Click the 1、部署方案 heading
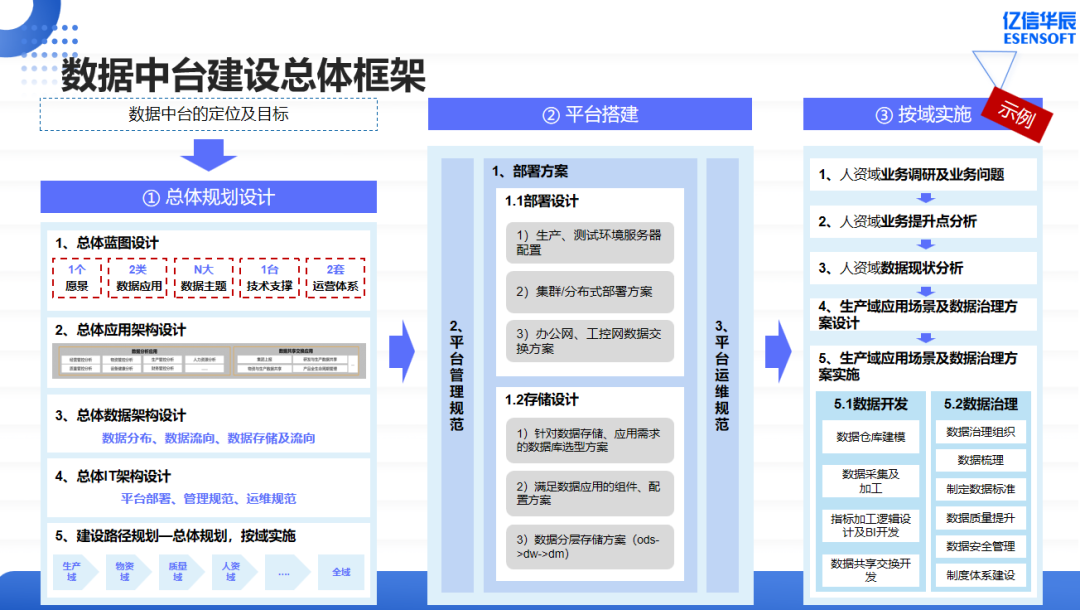1080x610 pixels. click(530, 171)
